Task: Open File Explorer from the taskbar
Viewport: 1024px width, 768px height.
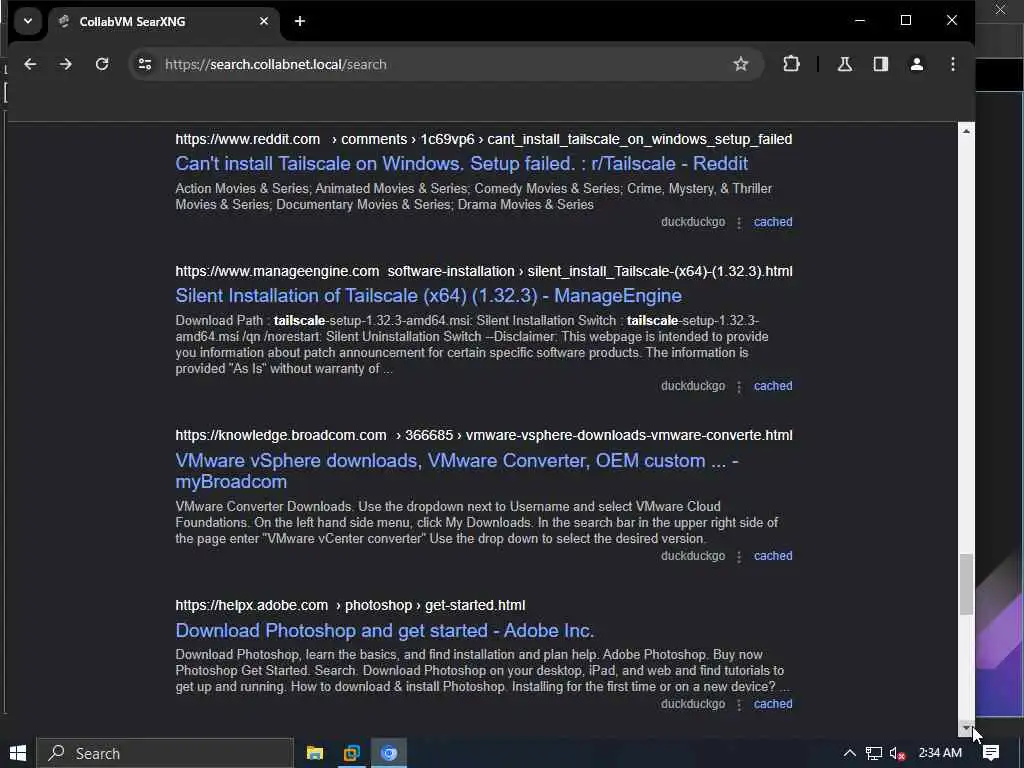Action: [x=315, y=753]
